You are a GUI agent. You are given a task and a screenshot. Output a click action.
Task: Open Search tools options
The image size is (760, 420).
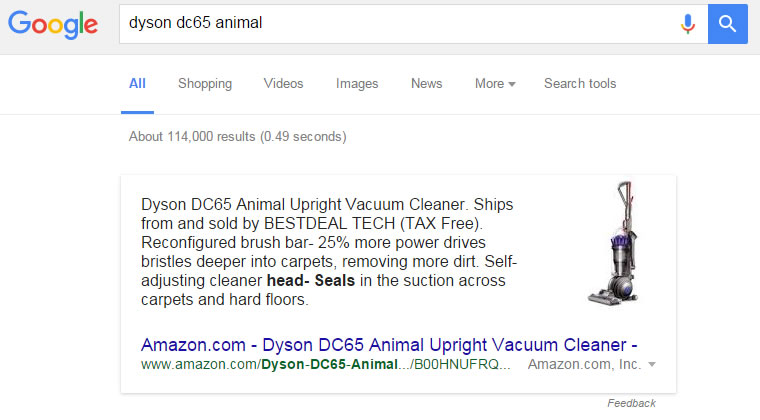point(580,84)
